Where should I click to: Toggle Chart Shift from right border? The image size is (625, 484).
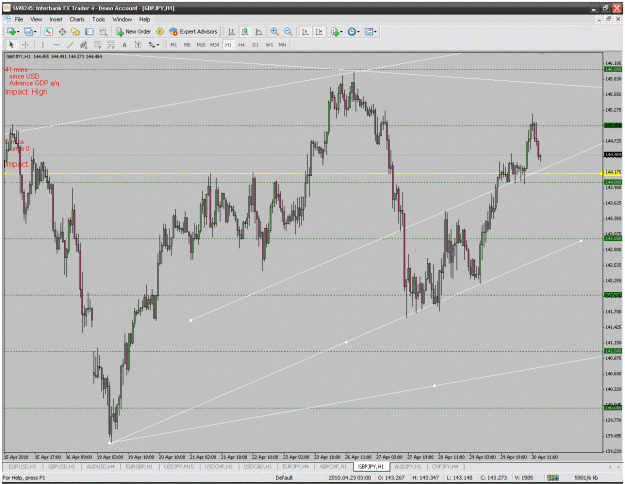coord(319,31)
